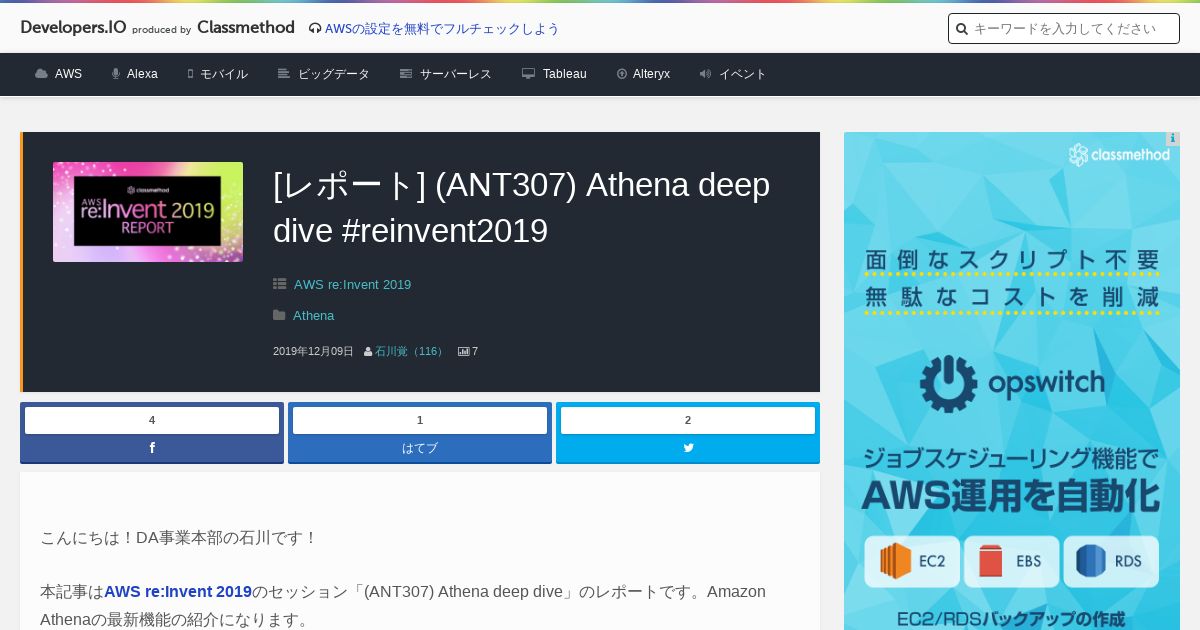The width and height of the screenshot is (1200, 630).
Task: Open the Athena category link
Action: [313, 316]
